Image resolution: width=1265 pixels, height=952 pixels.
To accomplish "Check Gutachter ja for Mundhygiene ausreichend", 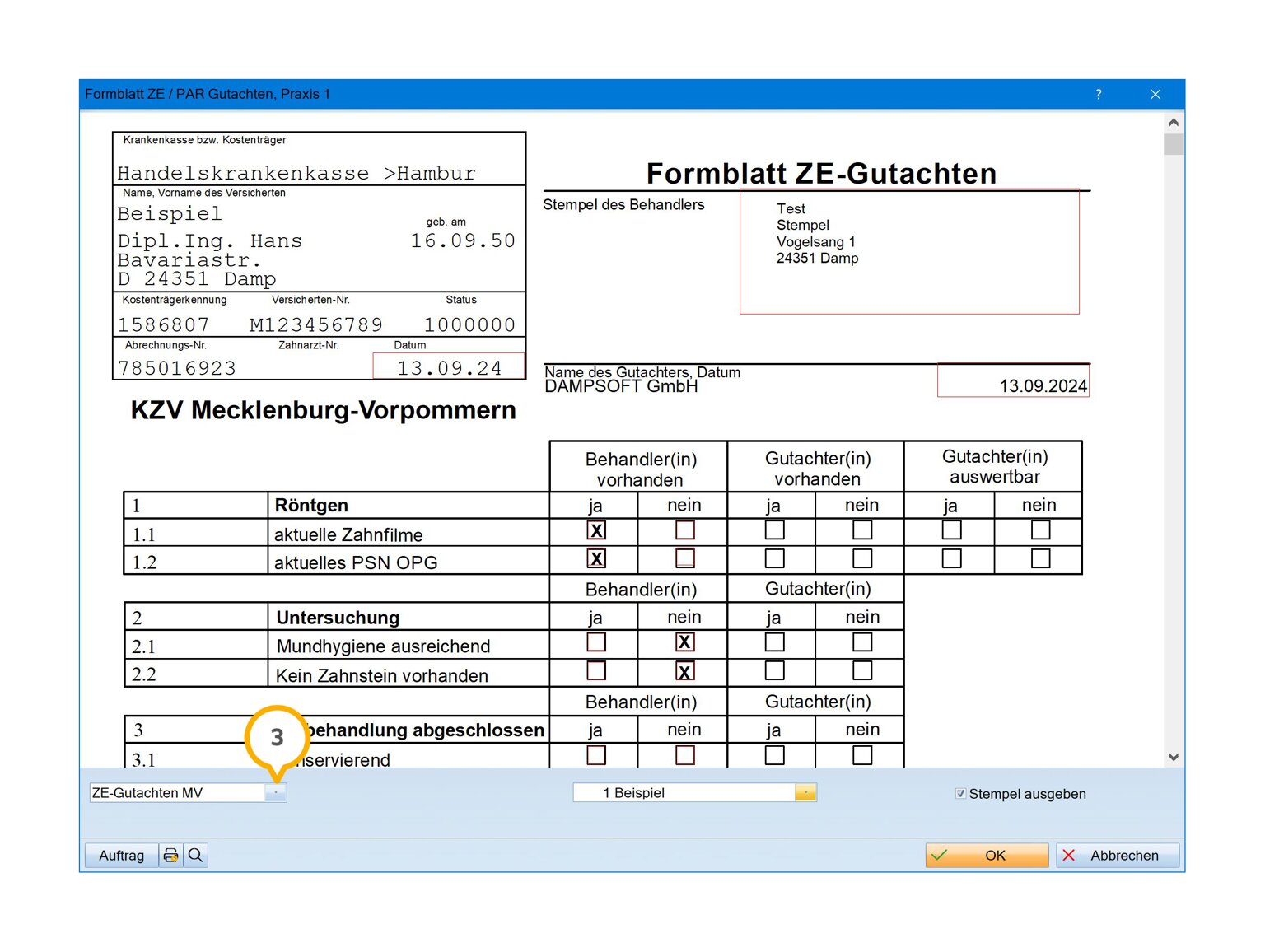I will [x=775, y=642].
